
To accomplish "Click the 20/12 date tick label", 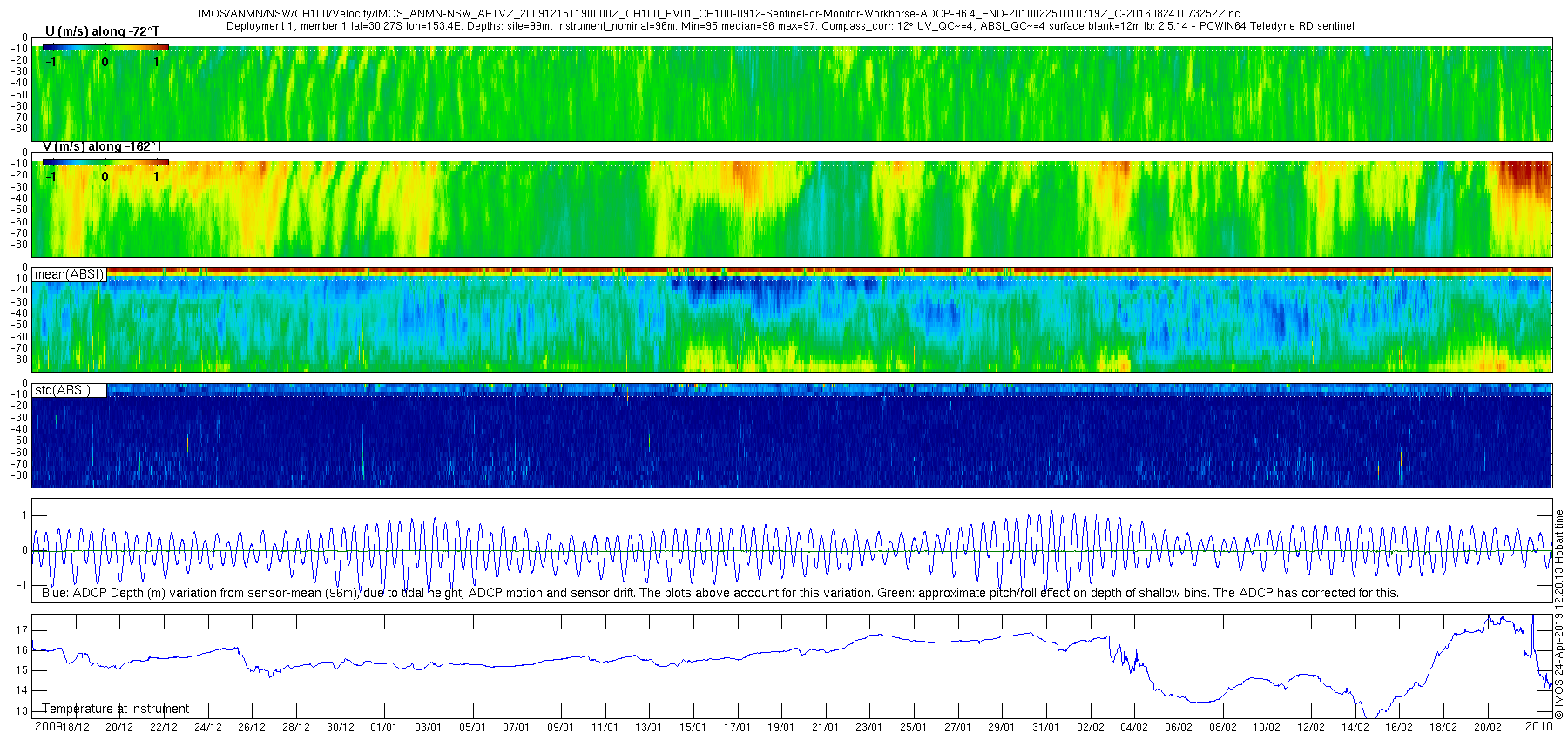I will 119,728.
